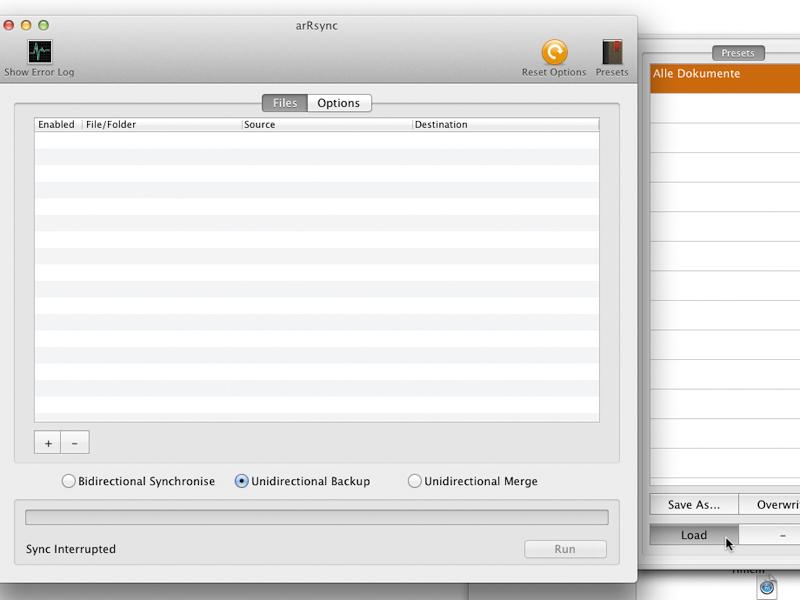This screenshot has width=800, height=600.
Task: Toggle the Presets drawer icon in toolbar
Action: point(612,52)
